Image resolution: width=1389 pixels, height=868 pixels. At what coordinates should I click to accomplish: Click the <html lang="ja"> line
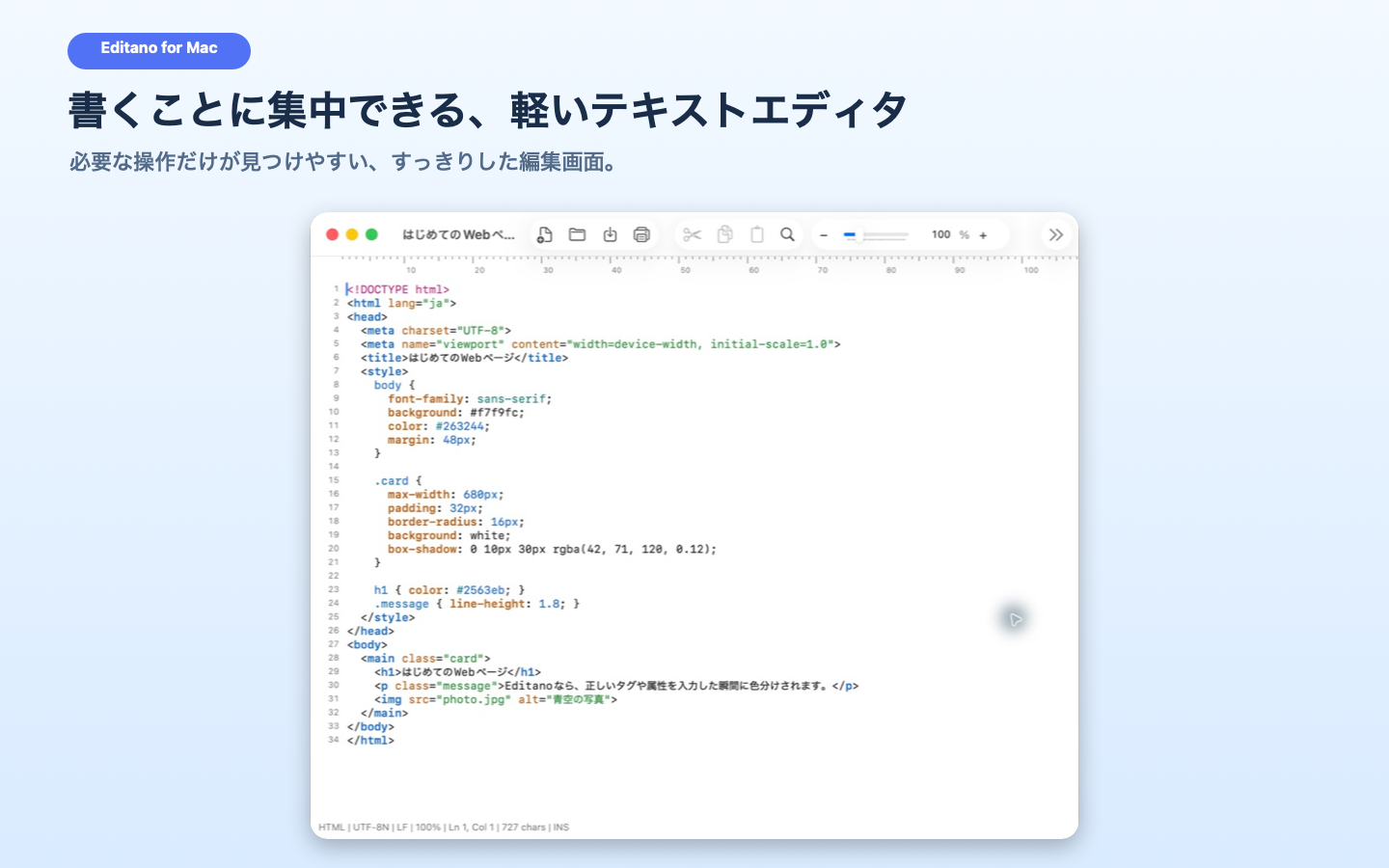(x=401, y=303)
